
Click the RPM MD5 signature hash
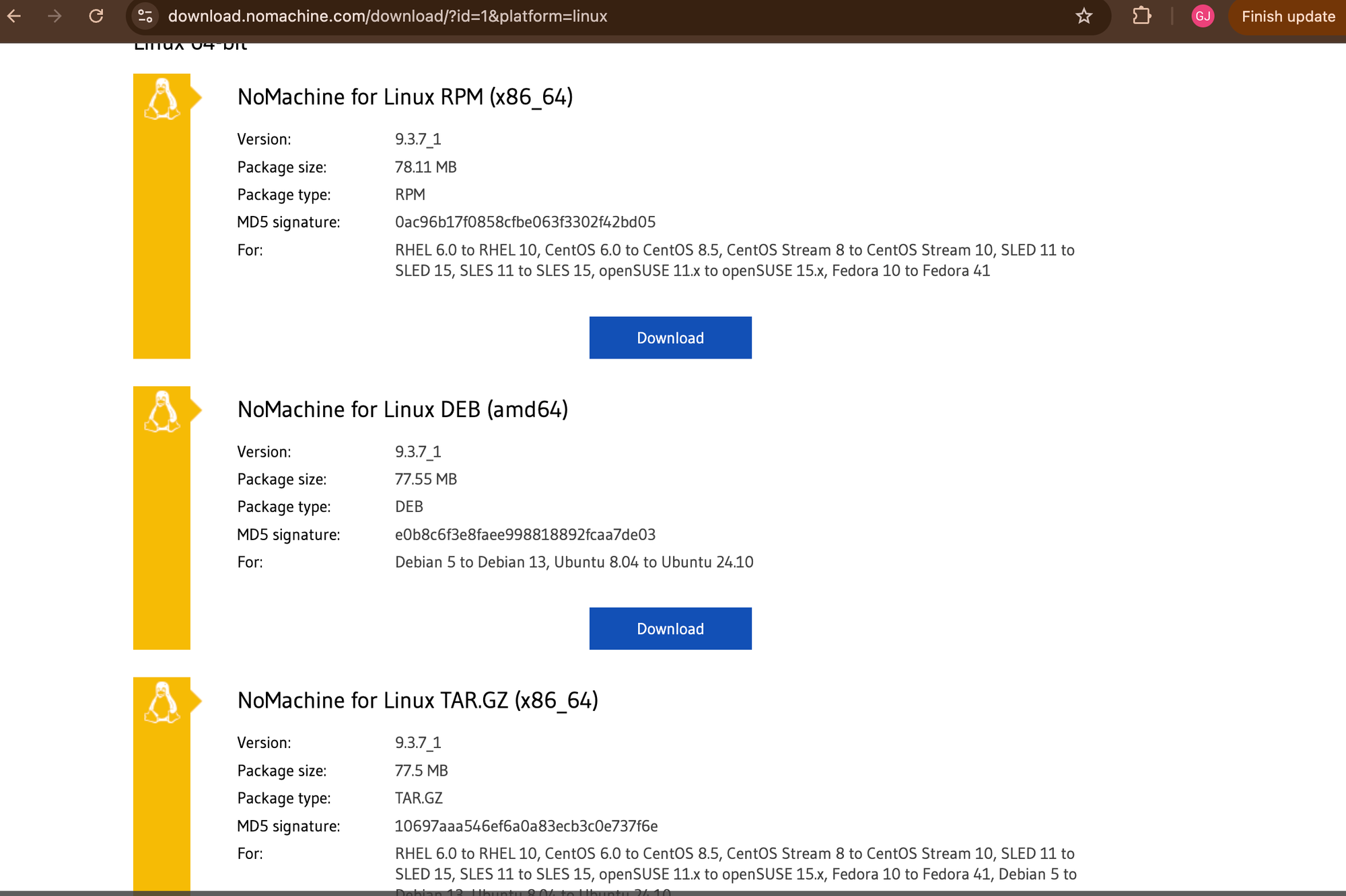[x=525, y=222]
